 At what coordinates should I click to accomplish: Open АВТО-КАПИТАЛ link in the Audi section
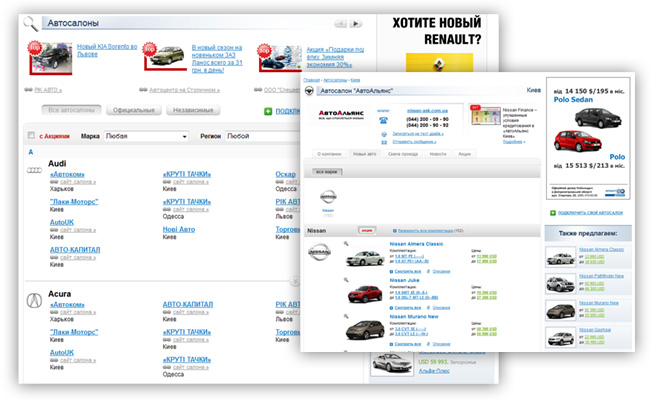click(x=75, y=250)
